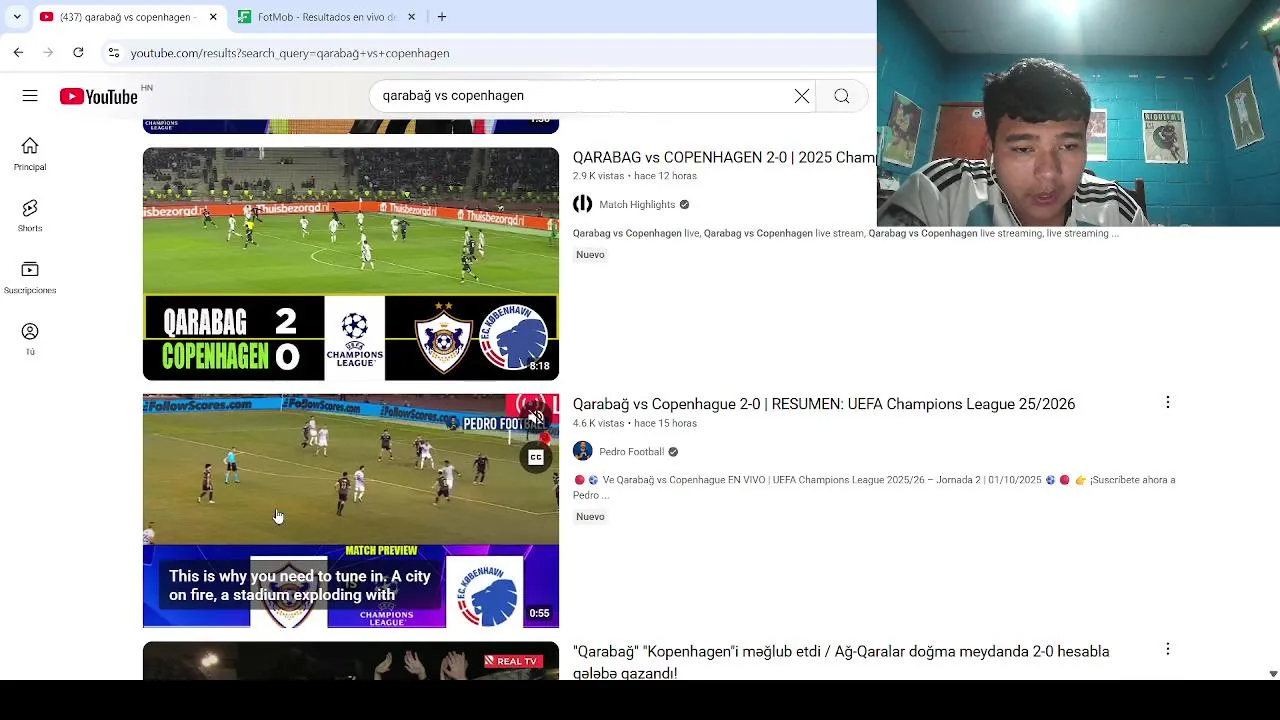Switch to FotMob Resultados en vivo tab
The width and height of the screenshot is (1280, 720).
coord(327,17)
